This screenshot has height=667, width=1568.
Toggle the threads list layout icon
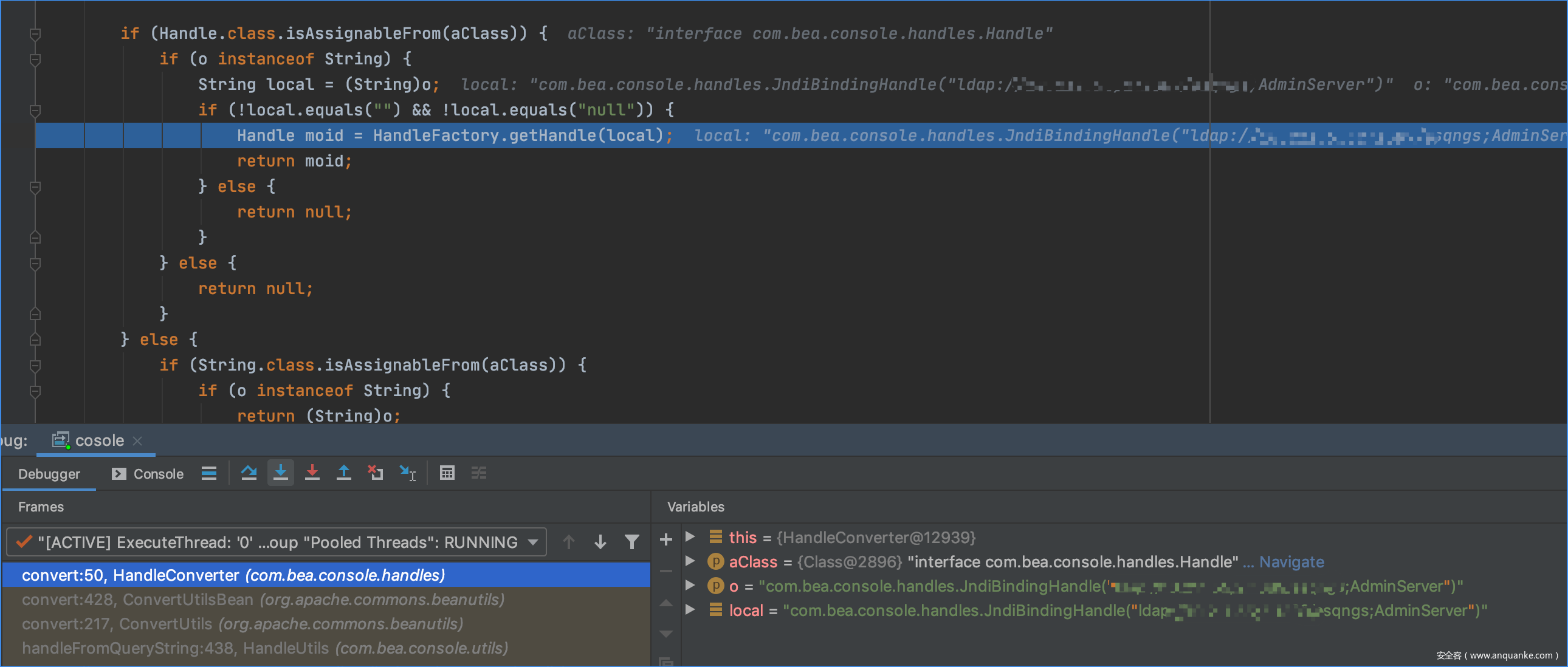pos(209,473)
